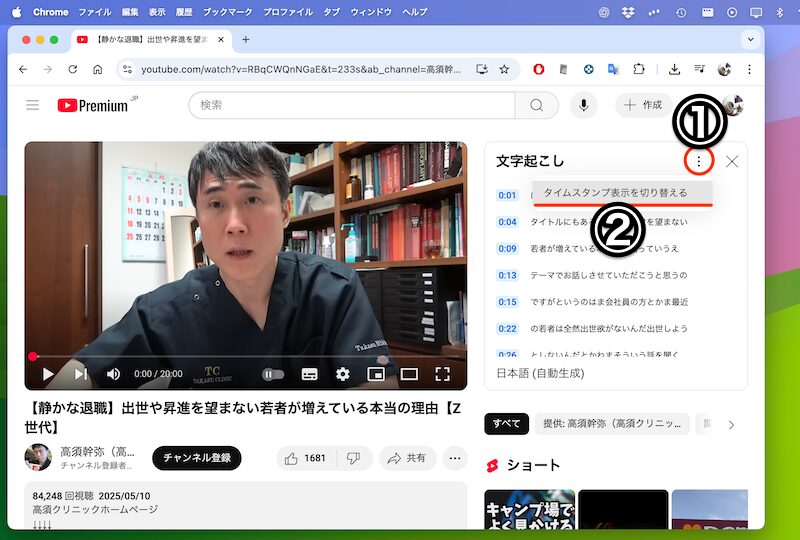800x540 pixels.
Task: Open the 共有 share button
Action: (x=408, y=458)
